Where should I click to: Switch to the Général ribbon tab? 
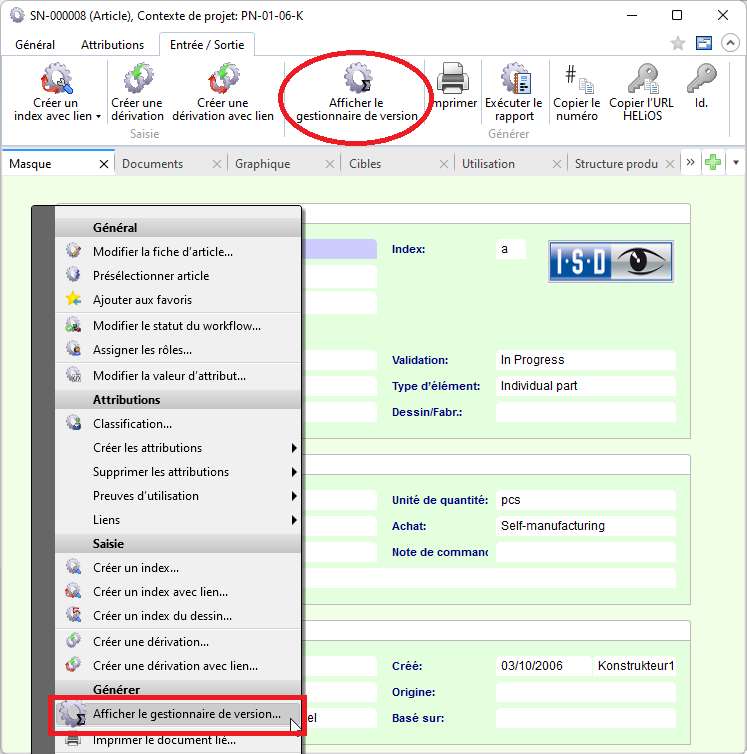click(x=35, y=45)
